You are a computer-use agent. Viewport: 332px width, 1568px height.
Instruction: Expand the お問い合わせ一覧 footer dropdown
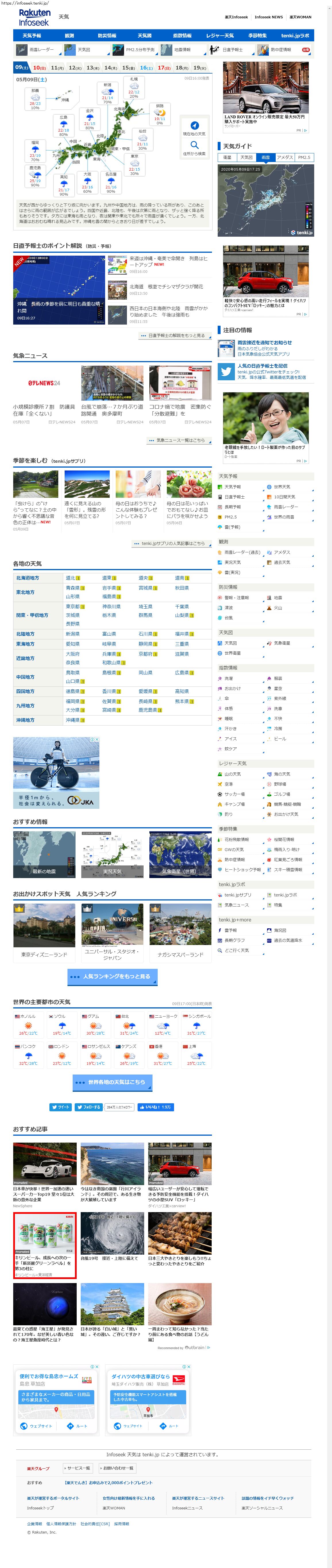point(116,1467)
